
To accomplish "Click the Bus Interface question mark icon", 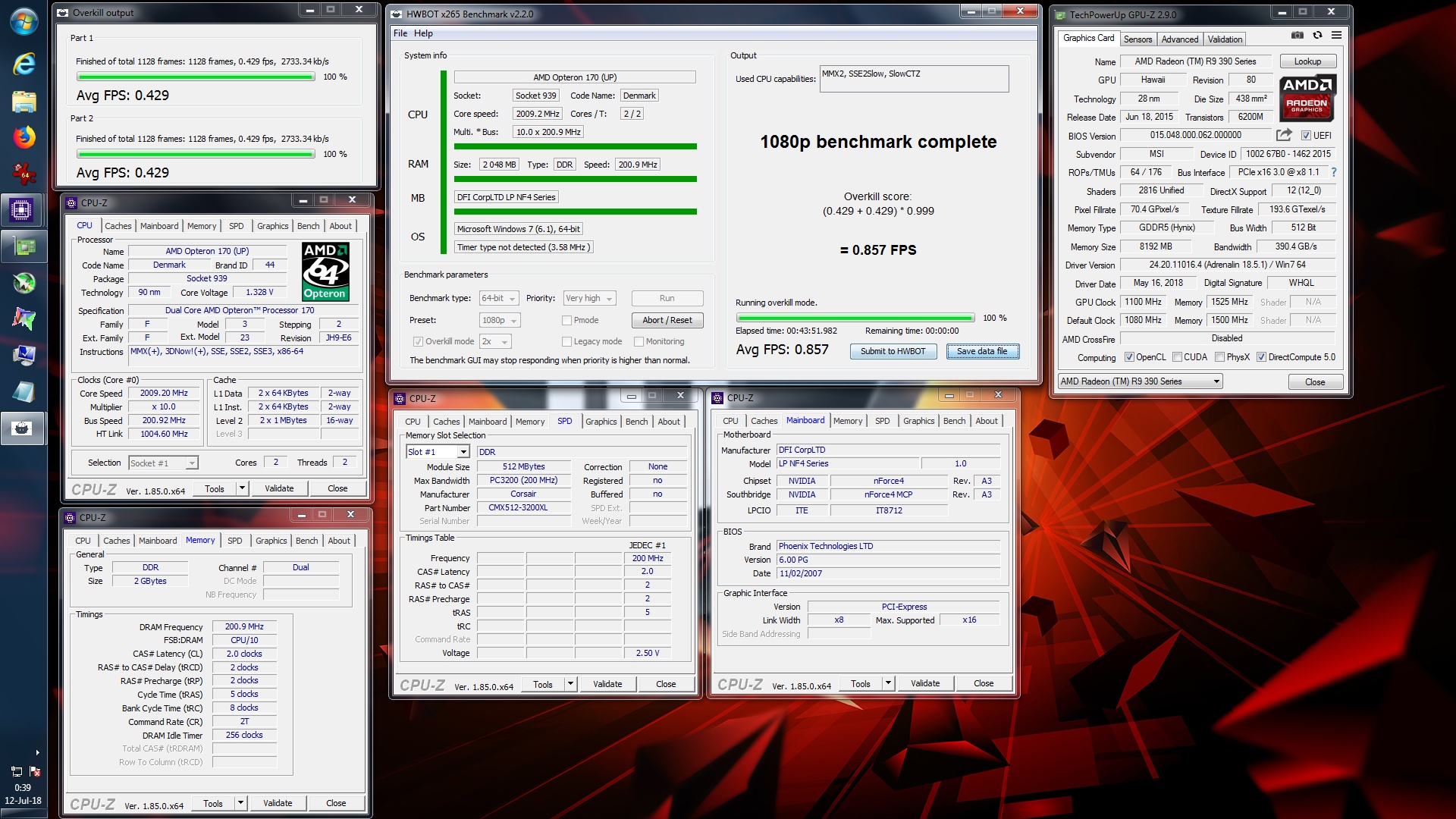I will point(1334,172).
